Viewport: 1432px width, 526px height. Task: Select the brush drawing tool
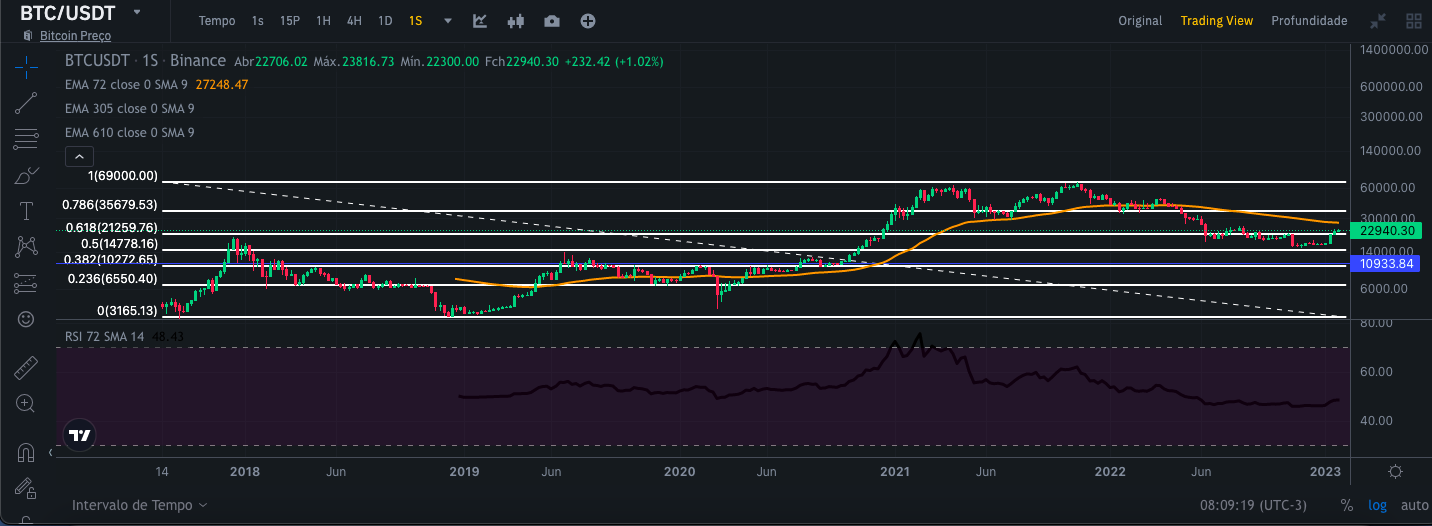tap(26, 175)
